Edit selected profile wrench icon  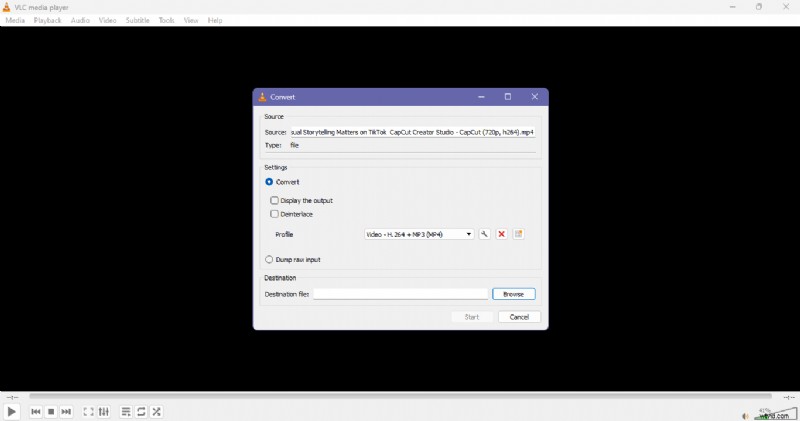tap(484, 234)
